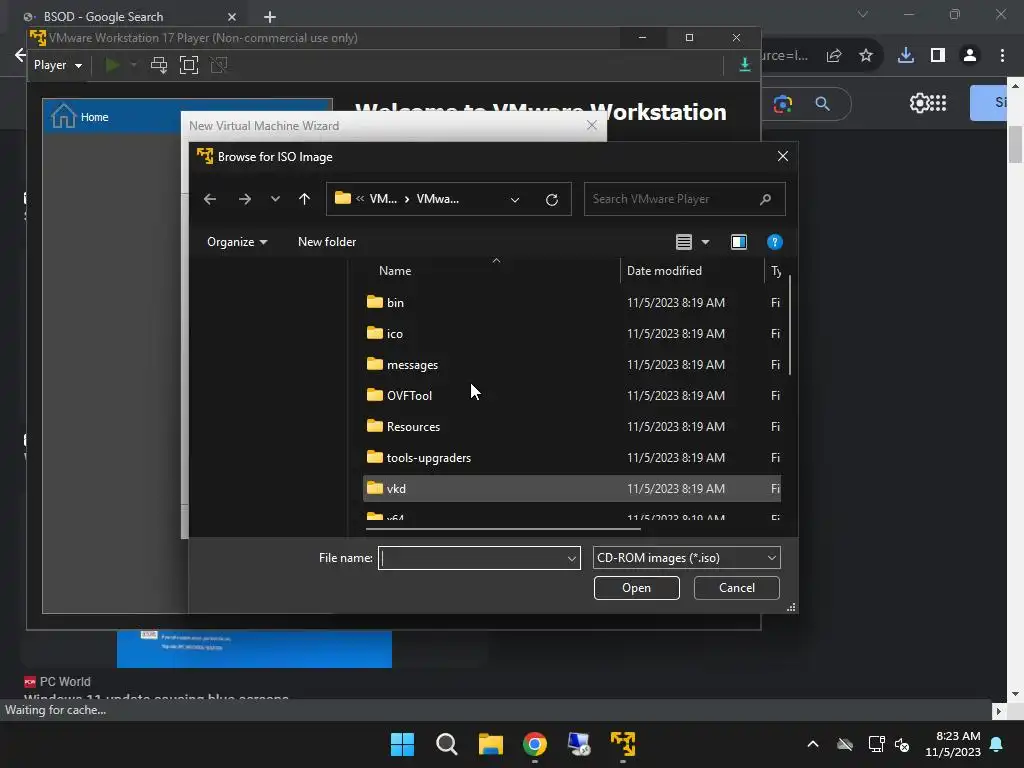
Task: Select the tools-upgraders folder
Action: [571, 457]
